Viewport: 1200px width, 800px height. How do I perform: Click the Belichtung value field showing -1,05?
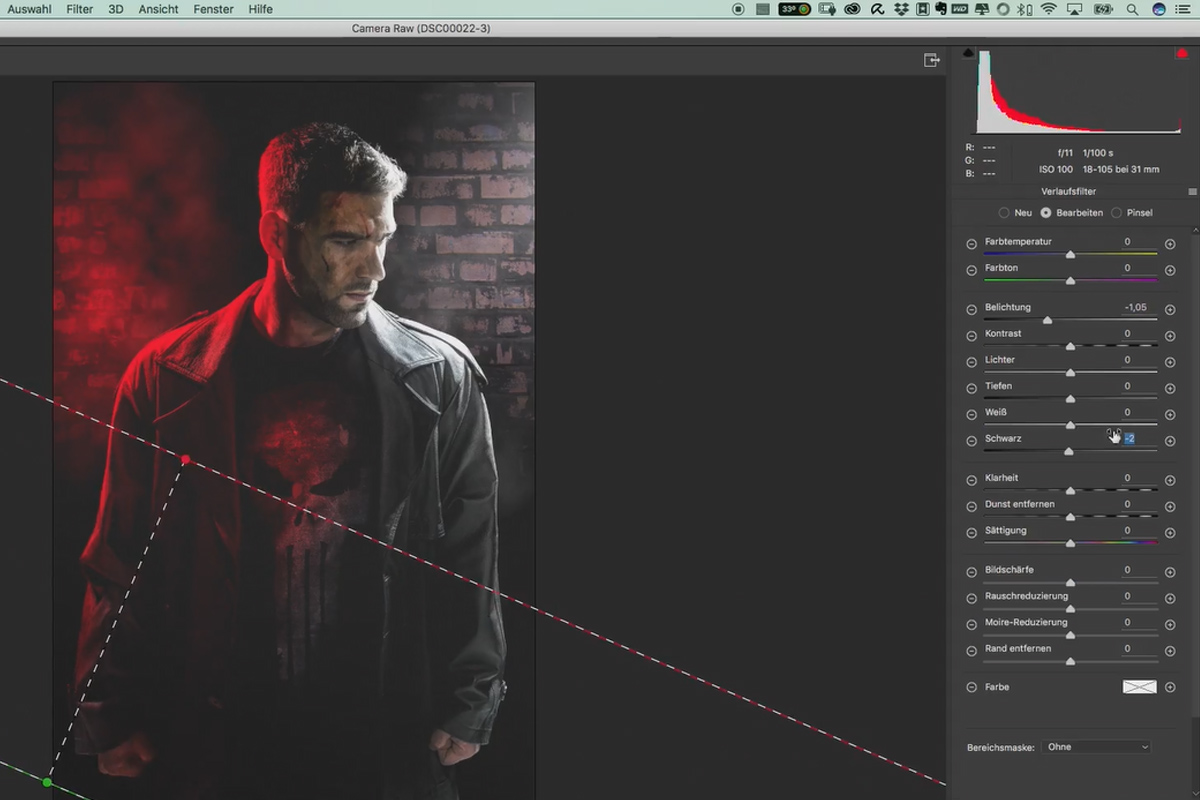tap(1138, 308)
